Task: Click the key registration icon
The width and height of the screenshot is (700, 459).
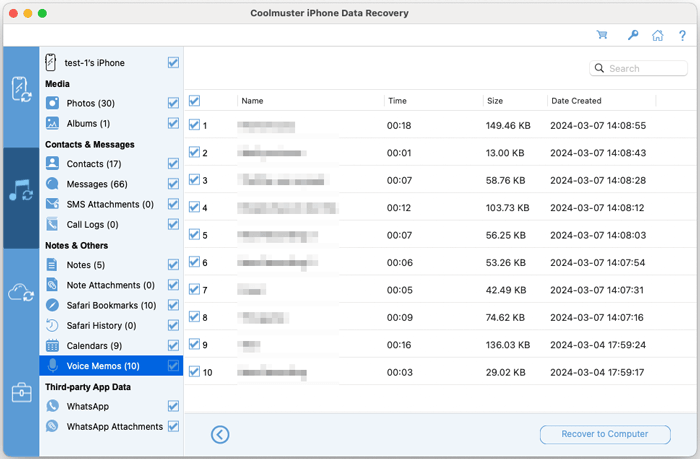Action: click(x=633, y=35)
